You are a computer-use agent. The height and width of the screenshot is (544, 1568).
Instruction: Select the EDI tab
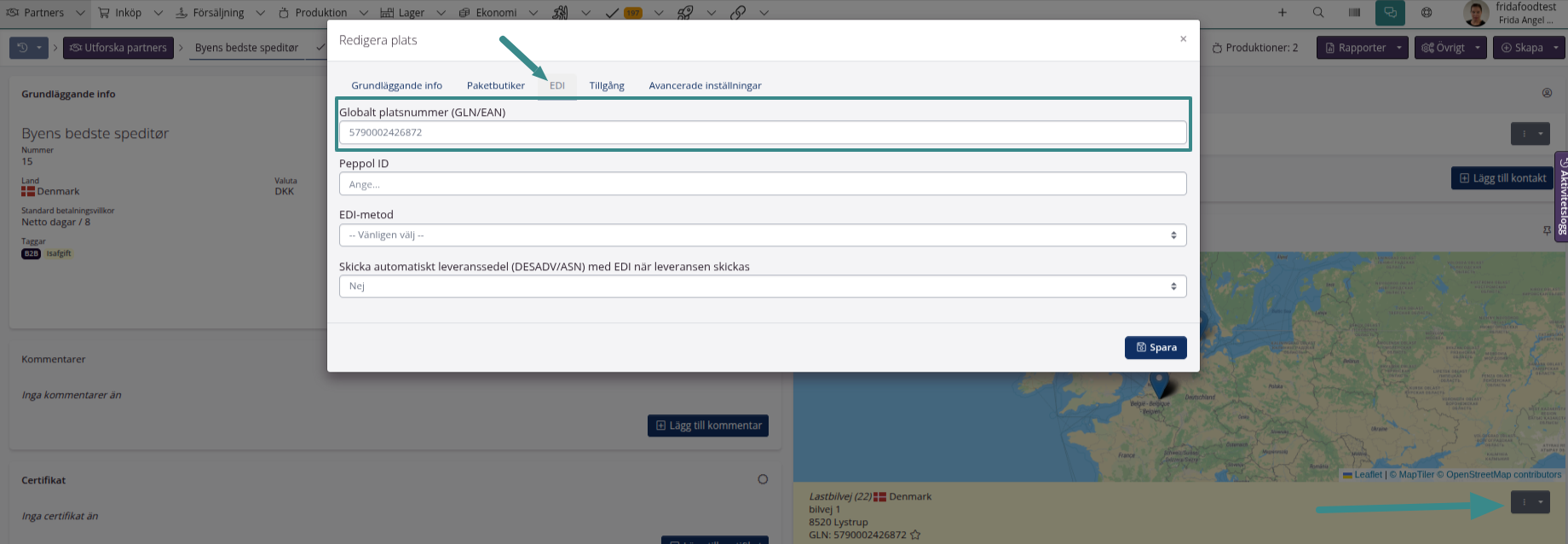click(557, 85)
